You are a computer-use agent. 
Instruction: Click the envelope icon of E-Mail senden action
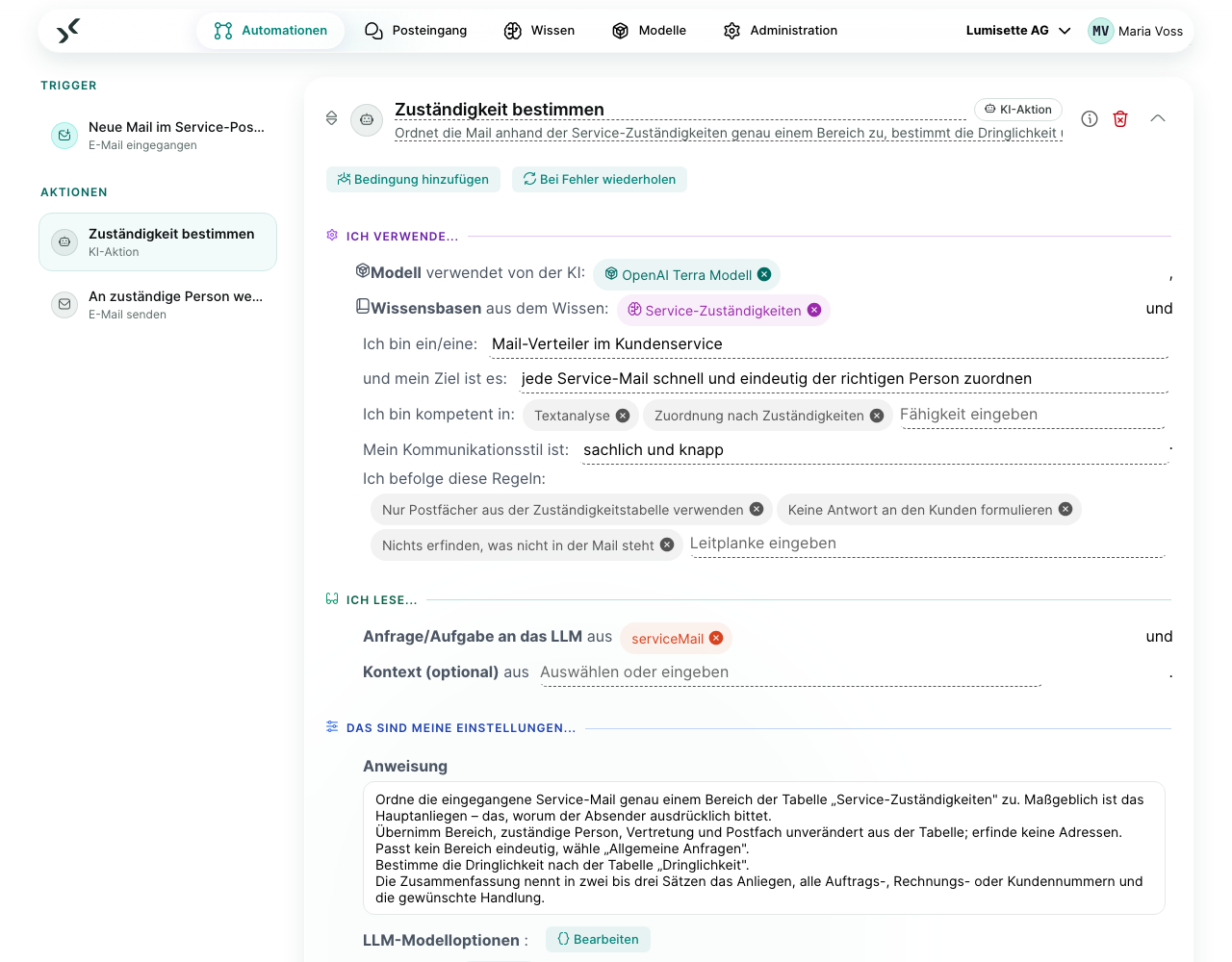coord(64,304)
